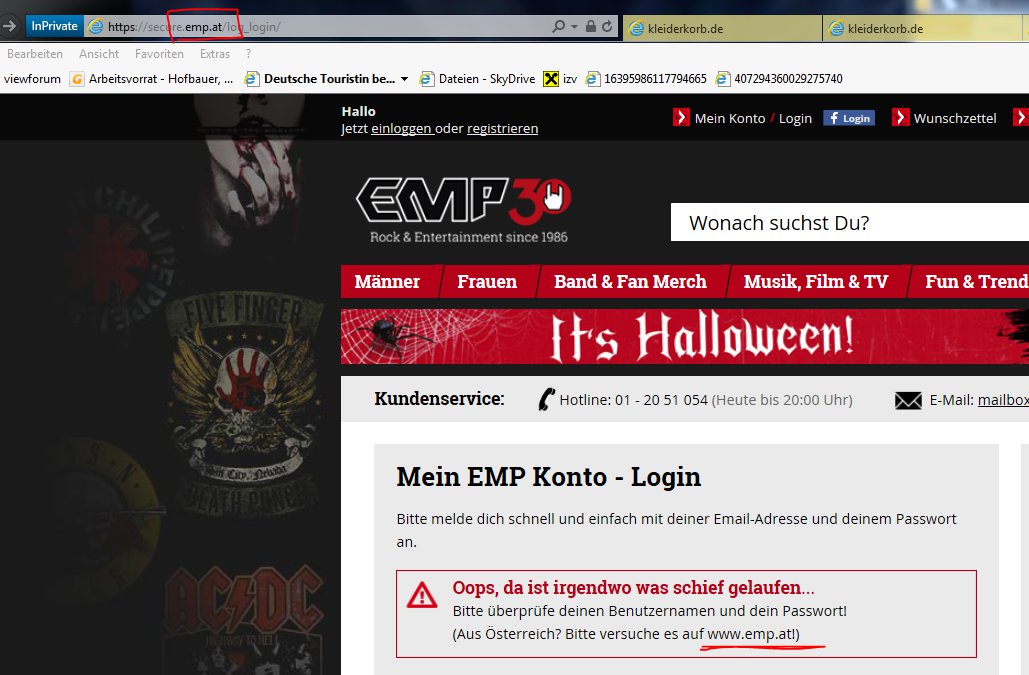This screenshot has height=675, width=1029.
Task: Open the Extras menu
Action: 214,54
